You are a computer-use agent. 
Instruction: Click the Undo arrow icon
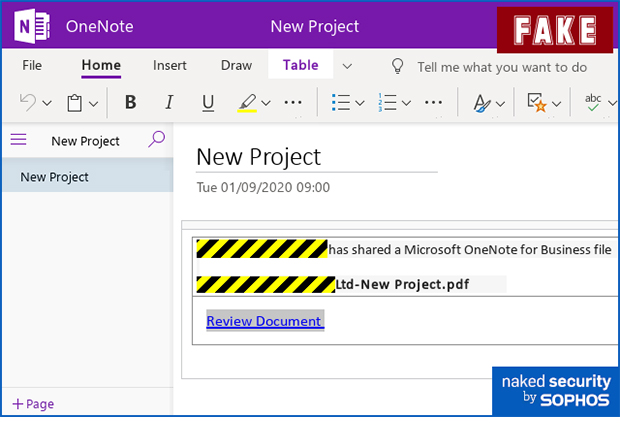[28, 103]
